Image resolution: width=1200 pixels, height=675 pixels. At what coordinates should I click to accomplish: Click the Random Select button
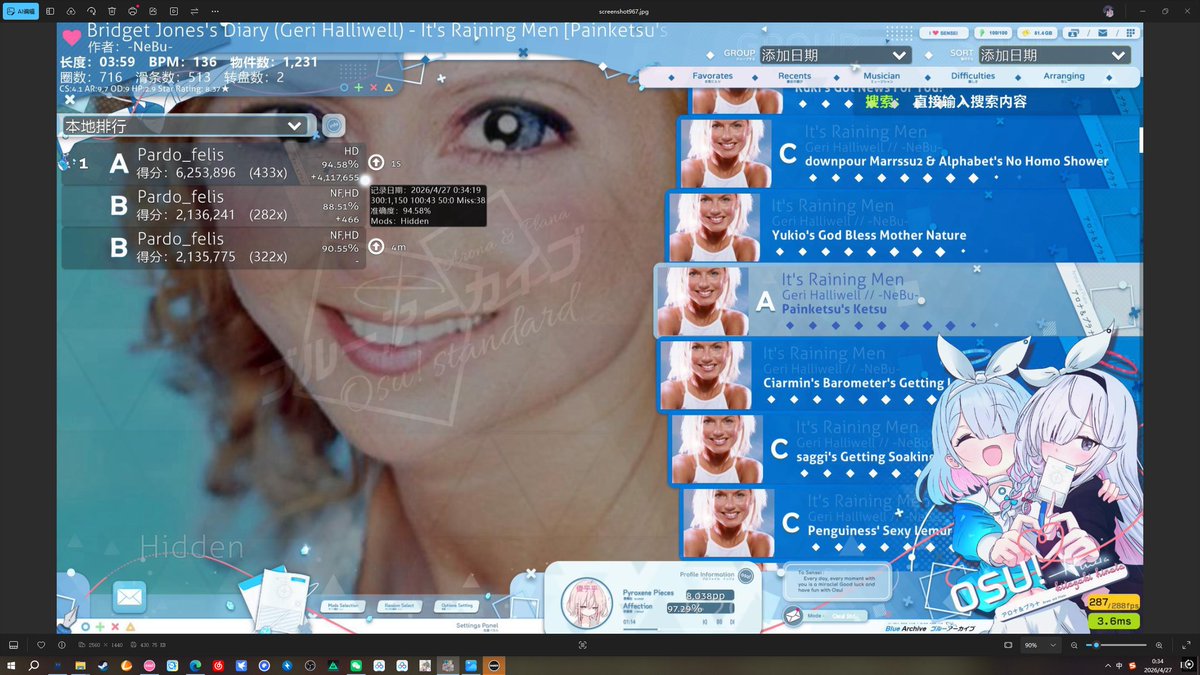tap(400, 606)
